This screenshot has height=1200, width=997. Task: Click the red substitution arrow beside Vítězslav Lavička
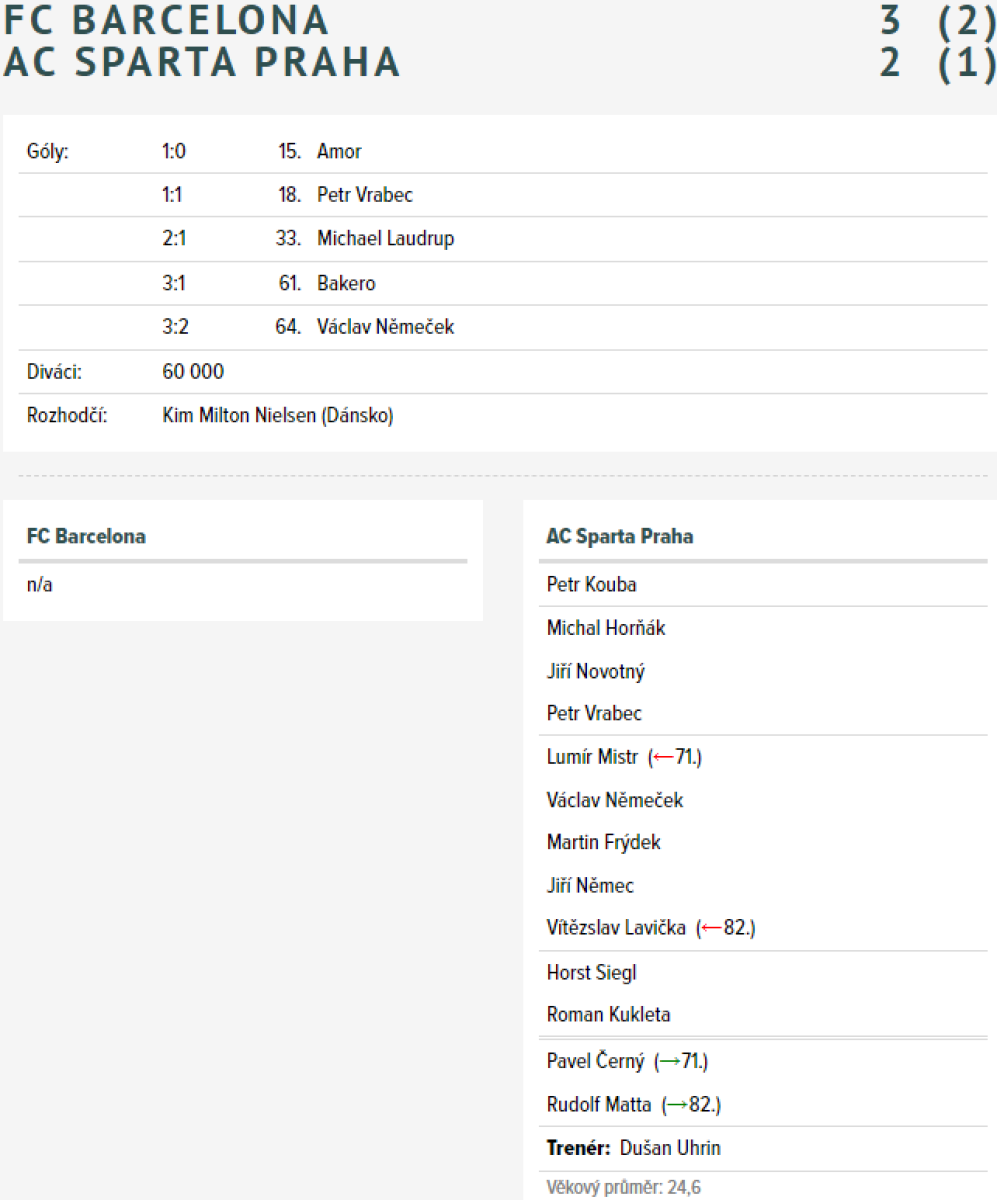point(712,928)
